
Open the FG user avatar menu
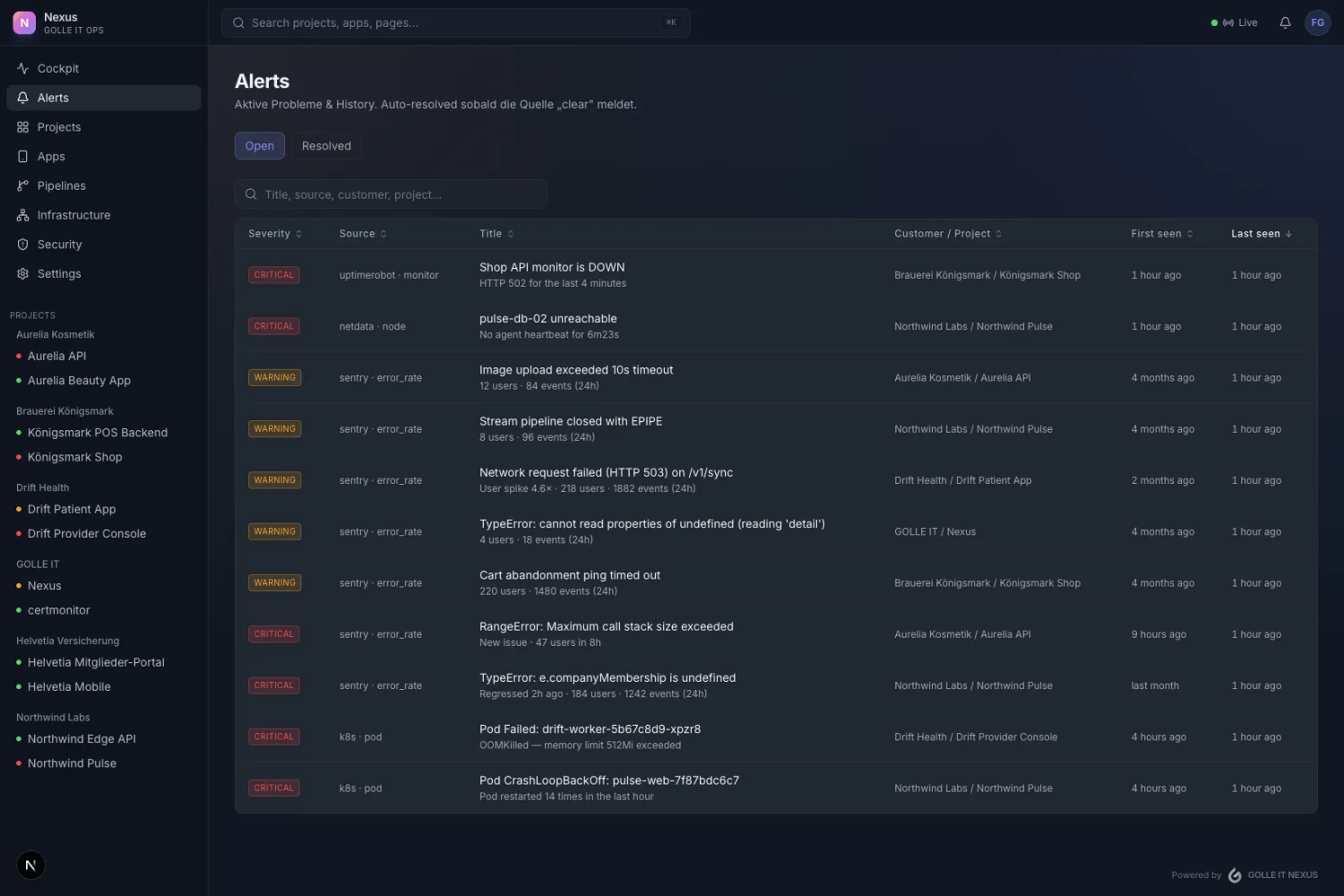[1317, 22]
